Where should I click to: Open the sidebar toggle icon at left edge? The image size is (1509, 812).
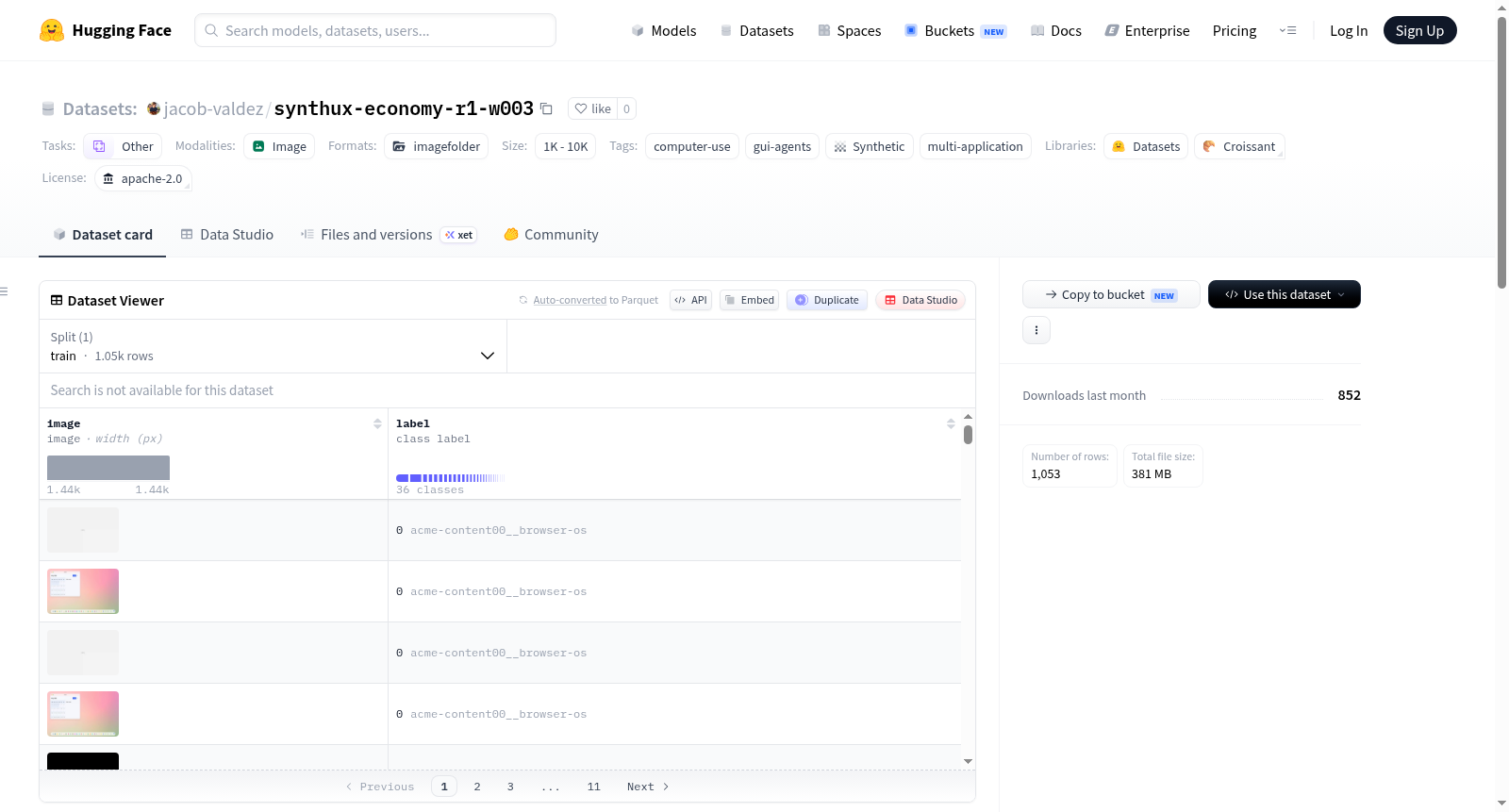(5, 291)
